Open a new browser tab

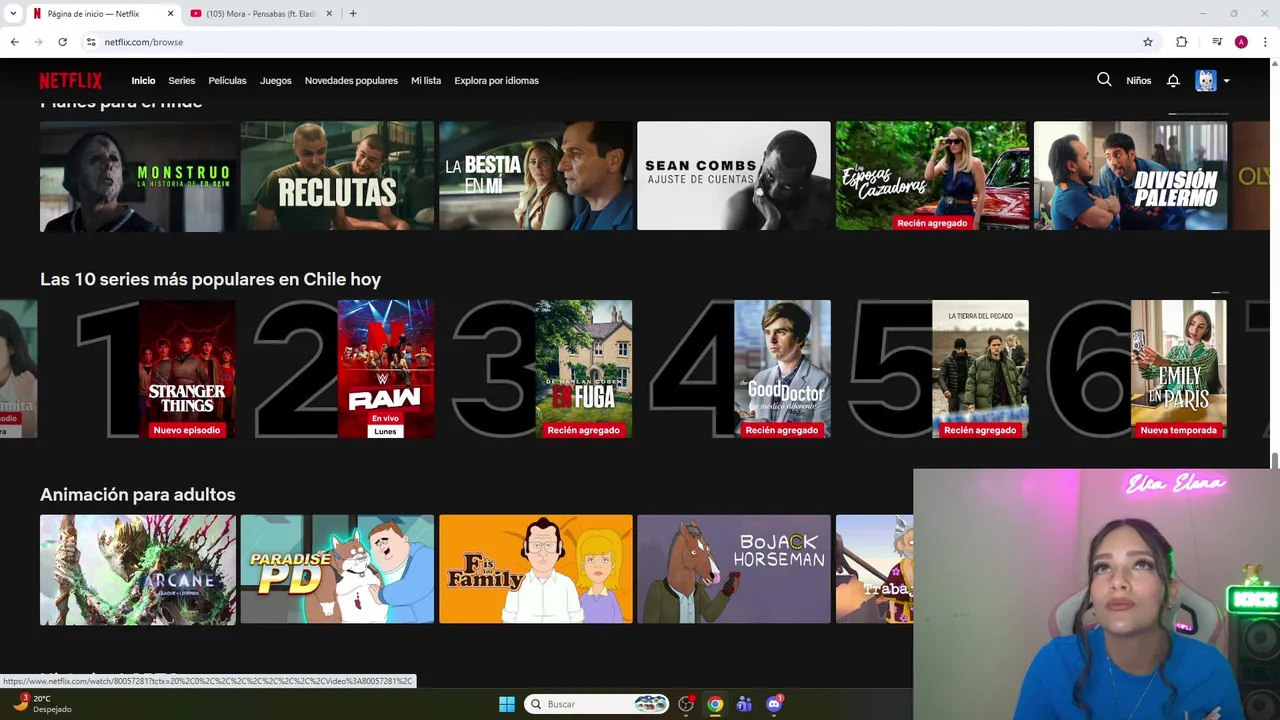coord(353,14)
